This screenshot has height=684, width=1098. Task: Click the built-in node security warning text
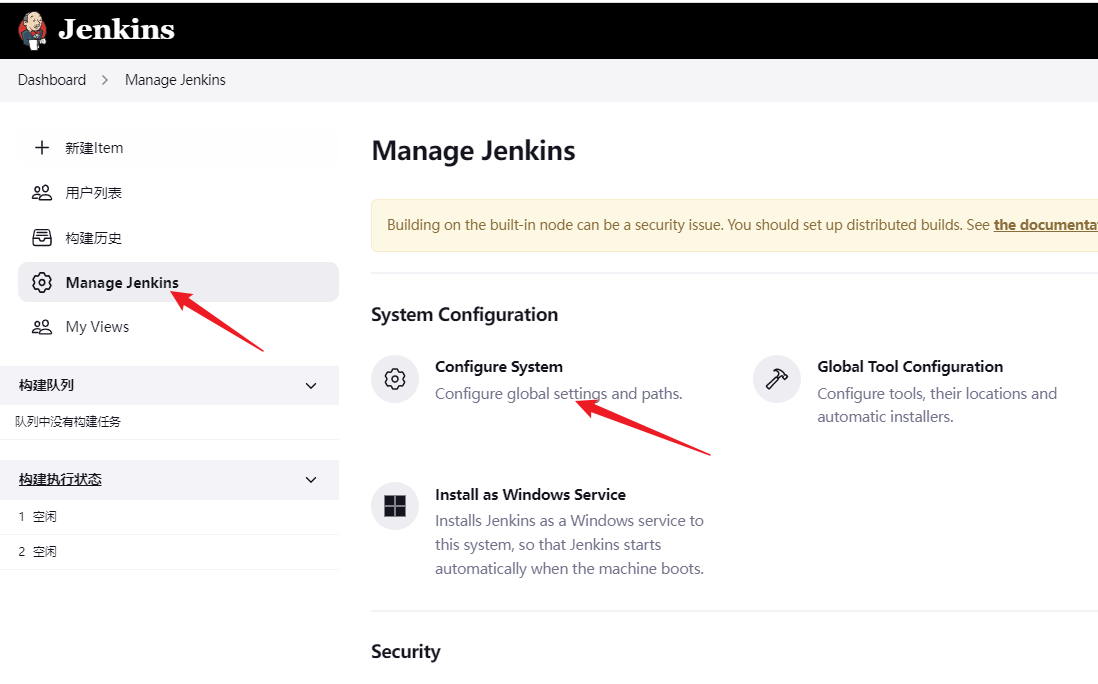[x=688, y=225]
